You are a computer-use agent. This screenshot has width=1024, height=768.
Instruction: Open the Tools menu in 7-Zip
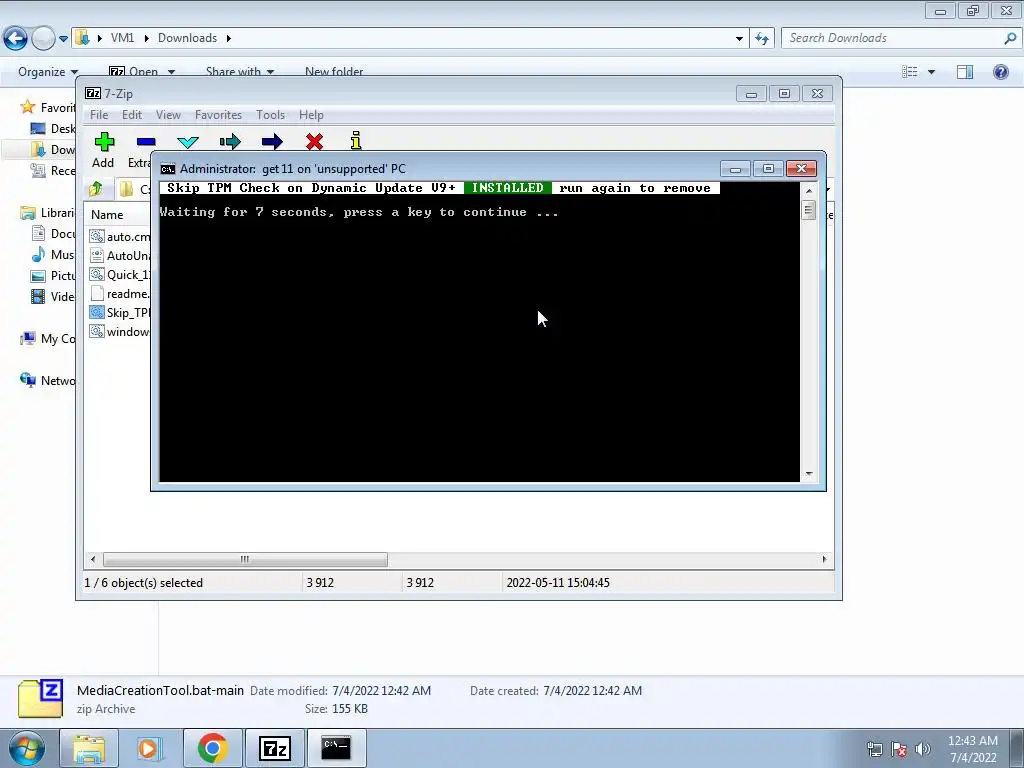(x=270, y=115)
